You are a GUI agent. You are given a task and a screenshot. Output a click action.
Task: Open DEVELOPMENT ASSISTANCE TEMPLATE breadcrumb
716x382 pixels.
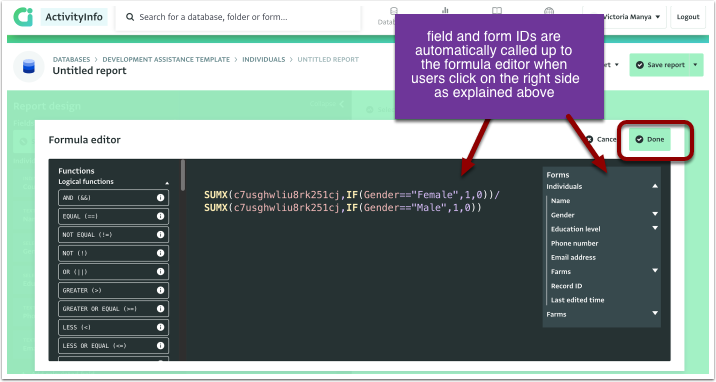point(166,59)
